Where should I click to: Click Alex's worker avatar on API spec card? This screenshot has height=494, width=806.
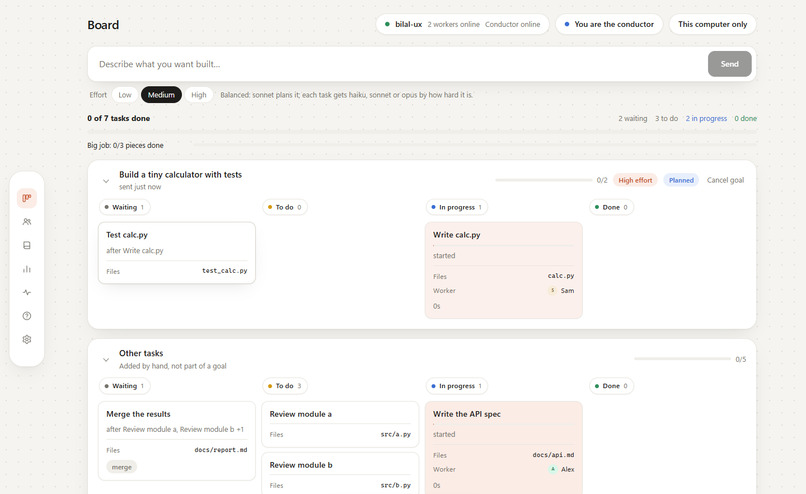click(553, 469)
